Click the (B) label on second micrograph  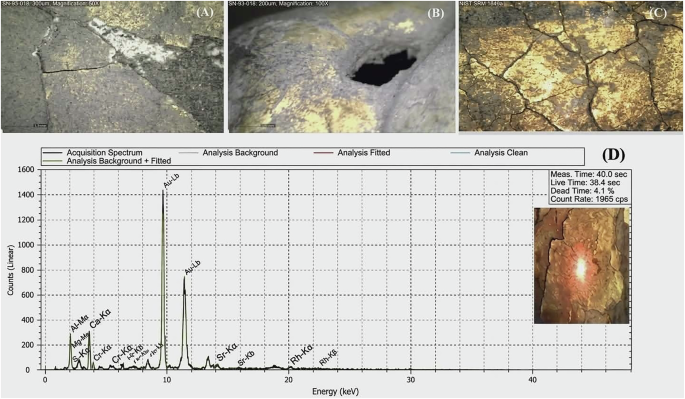435,13
